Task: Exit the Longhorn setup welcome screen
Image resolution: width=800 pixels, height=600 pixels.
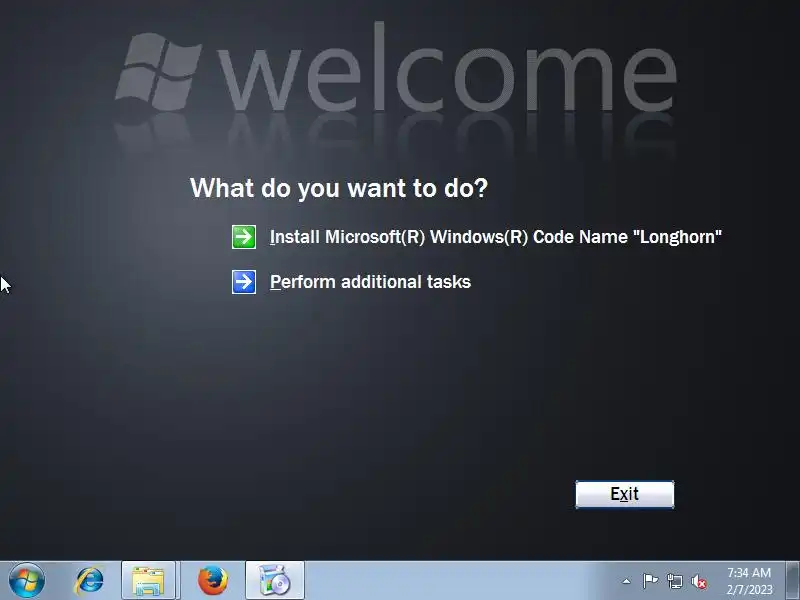Action: pyautogui.click(x=624, y=494)
